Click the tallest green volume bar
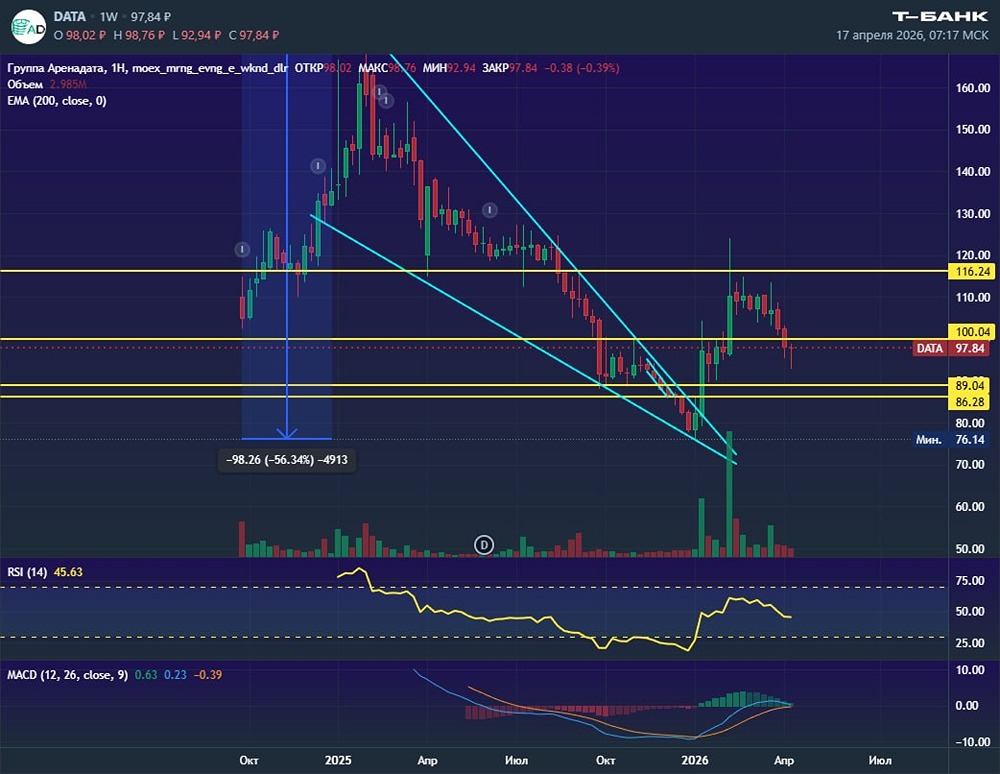The image size is (1000, 774). [729, 494]
